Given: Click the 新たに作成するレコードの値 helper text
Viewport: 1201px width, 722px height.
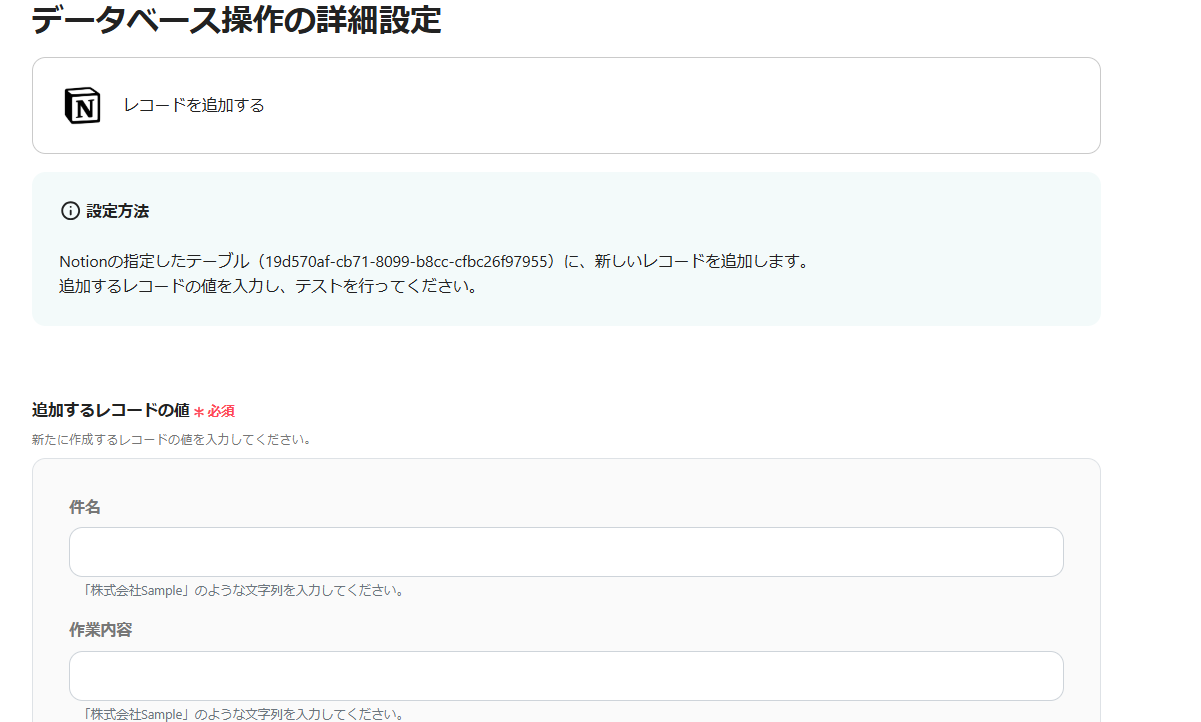Looking at the screenshot, I should [171, 439].
